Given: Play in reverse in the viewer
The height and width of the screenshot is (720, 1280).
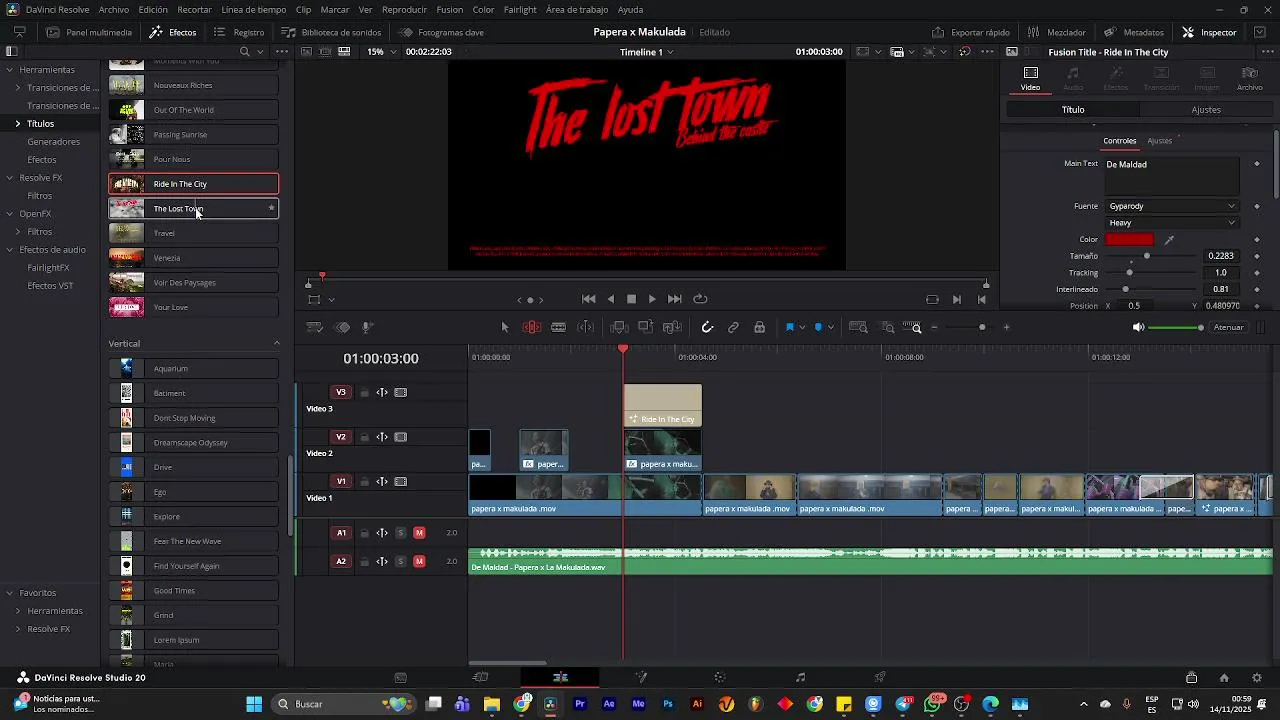Looking at the screenshot, I should point(611,299).
